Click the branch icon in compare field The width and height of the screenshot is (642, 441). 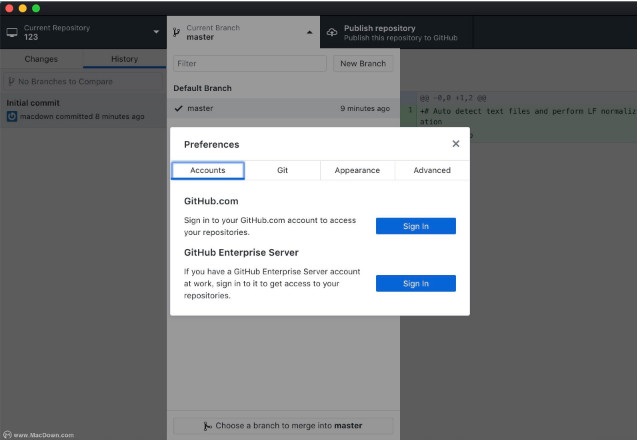pyautogui.click(x=11, y=81)
